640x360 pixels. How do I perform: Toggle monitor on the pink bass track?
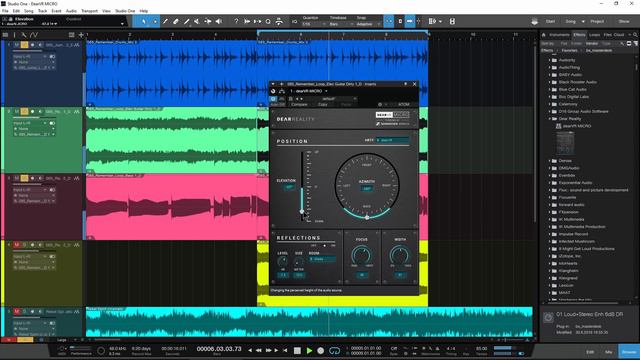coord(40,178)
